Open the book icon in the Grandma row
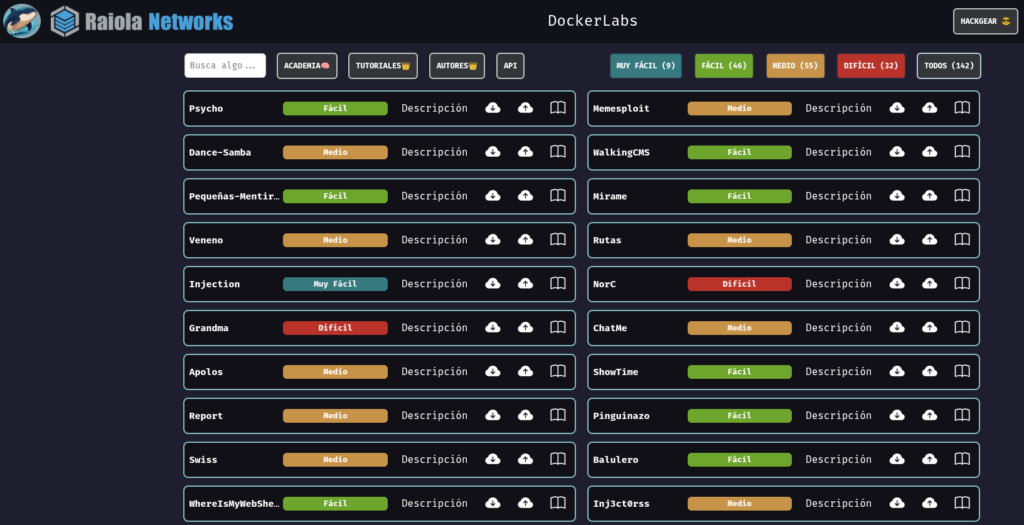Viewport: 1024px width, 525px height. pos(558,327)
